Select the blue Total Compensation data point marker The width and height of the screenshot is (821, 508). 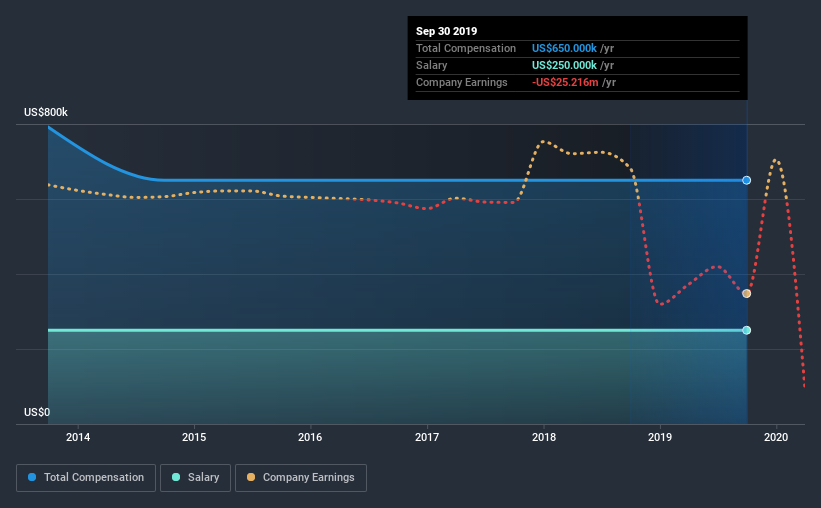[747, 180]
